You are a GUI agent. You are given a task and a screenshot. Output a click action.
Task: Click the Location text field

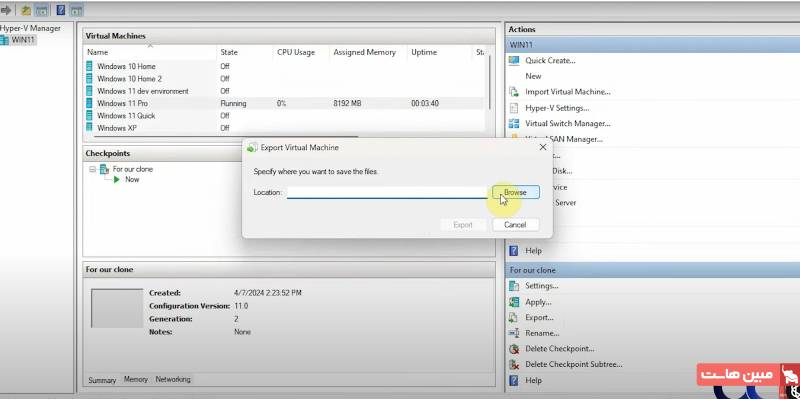pos(387,192)
